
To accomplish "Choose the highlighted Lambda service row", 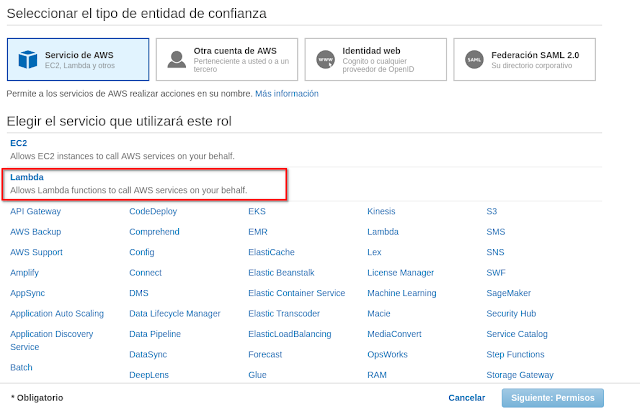I will point(144,184).
